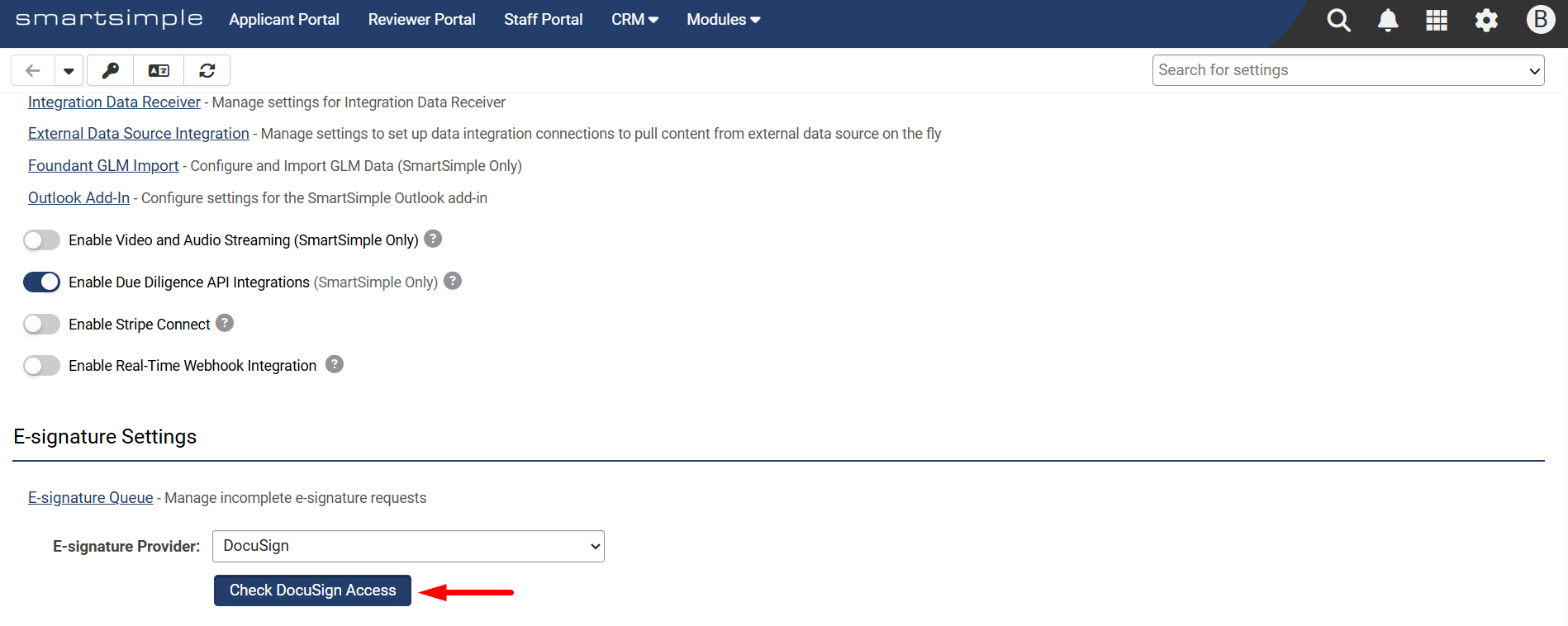Expand the back history dropdown arrow
The height and width of the screenshot is (626, 1568).
[x=69, y=71]
